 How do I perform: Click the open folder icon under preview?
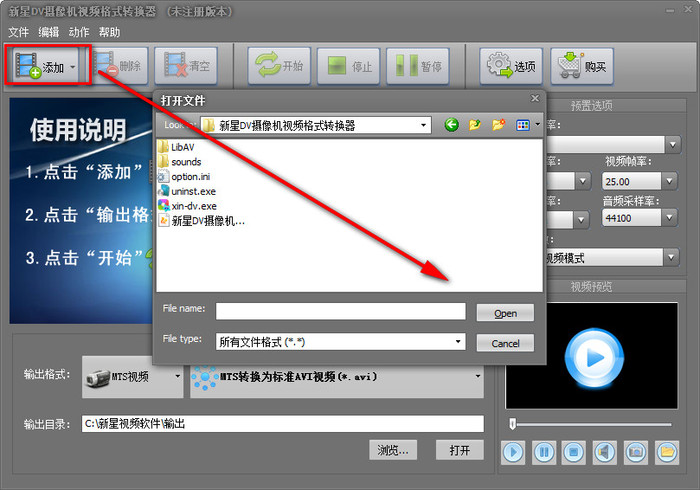click(x=667, y=453)
